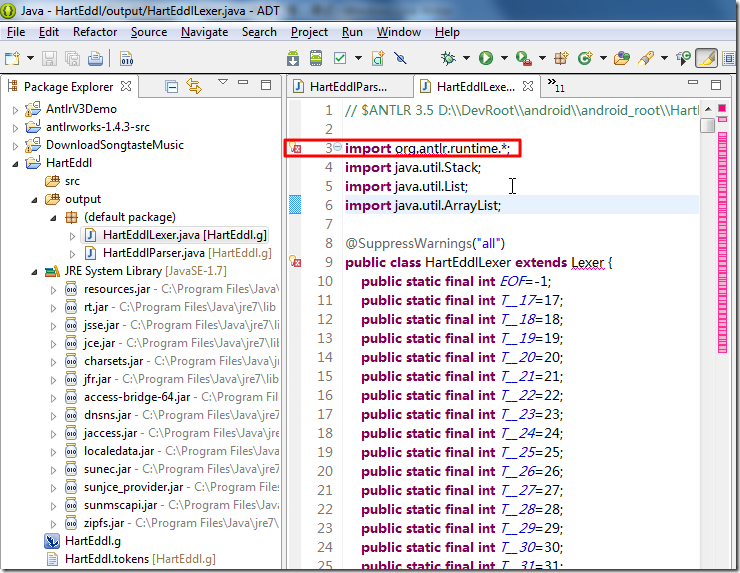Expand the antlrworks-1.4.3-src project
This screenshot has height=573, width=740.
[15, 127]
